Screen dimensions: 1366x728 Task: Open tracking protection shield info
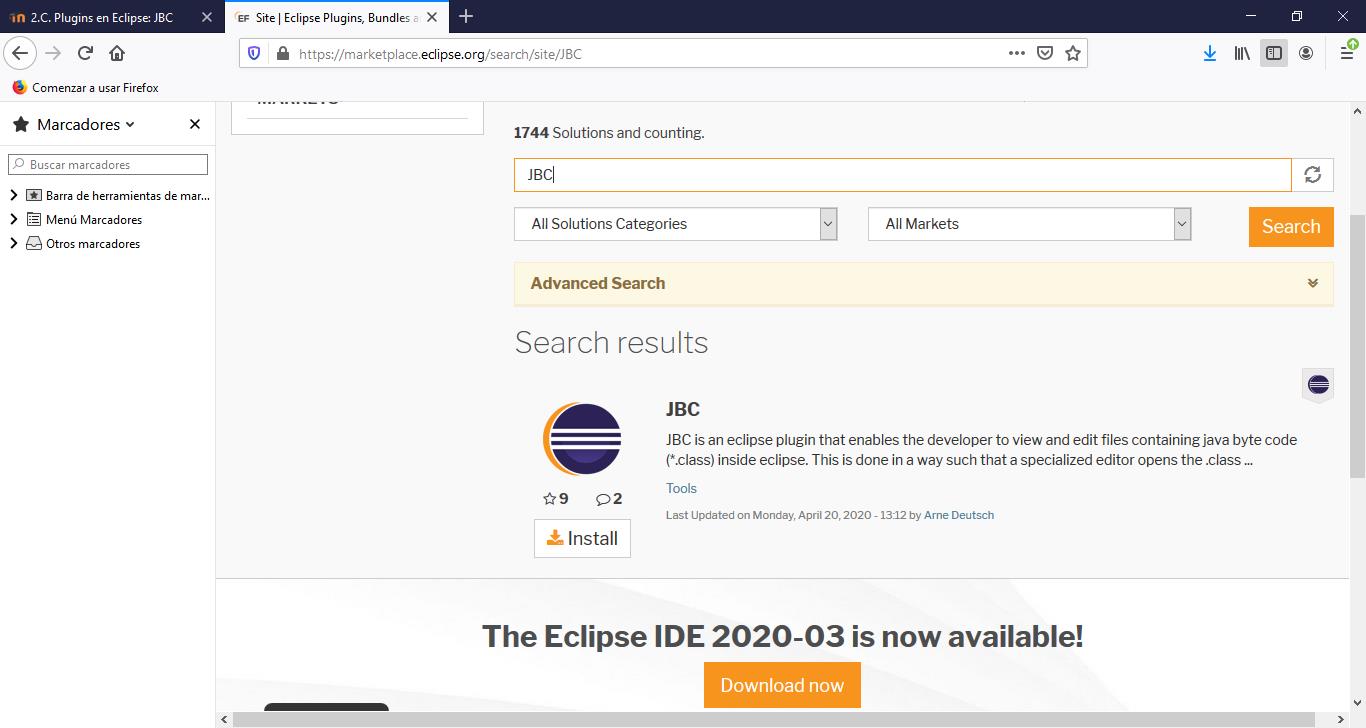tap(254, 53)
